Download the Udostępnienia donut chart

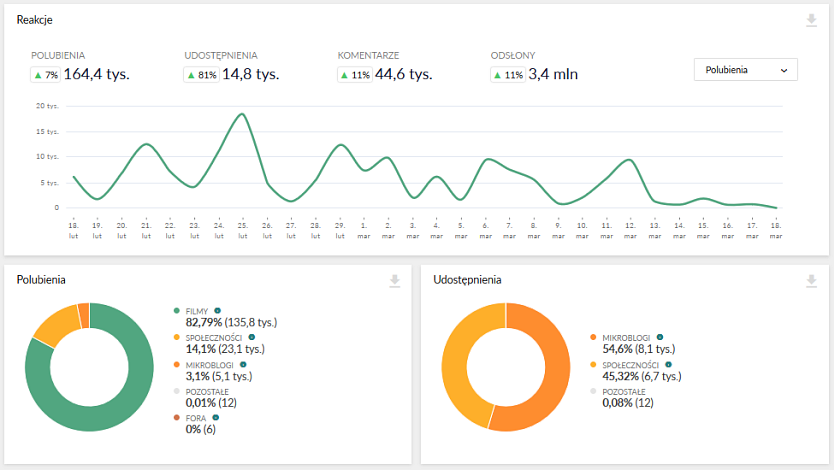[x=811, y=281]
